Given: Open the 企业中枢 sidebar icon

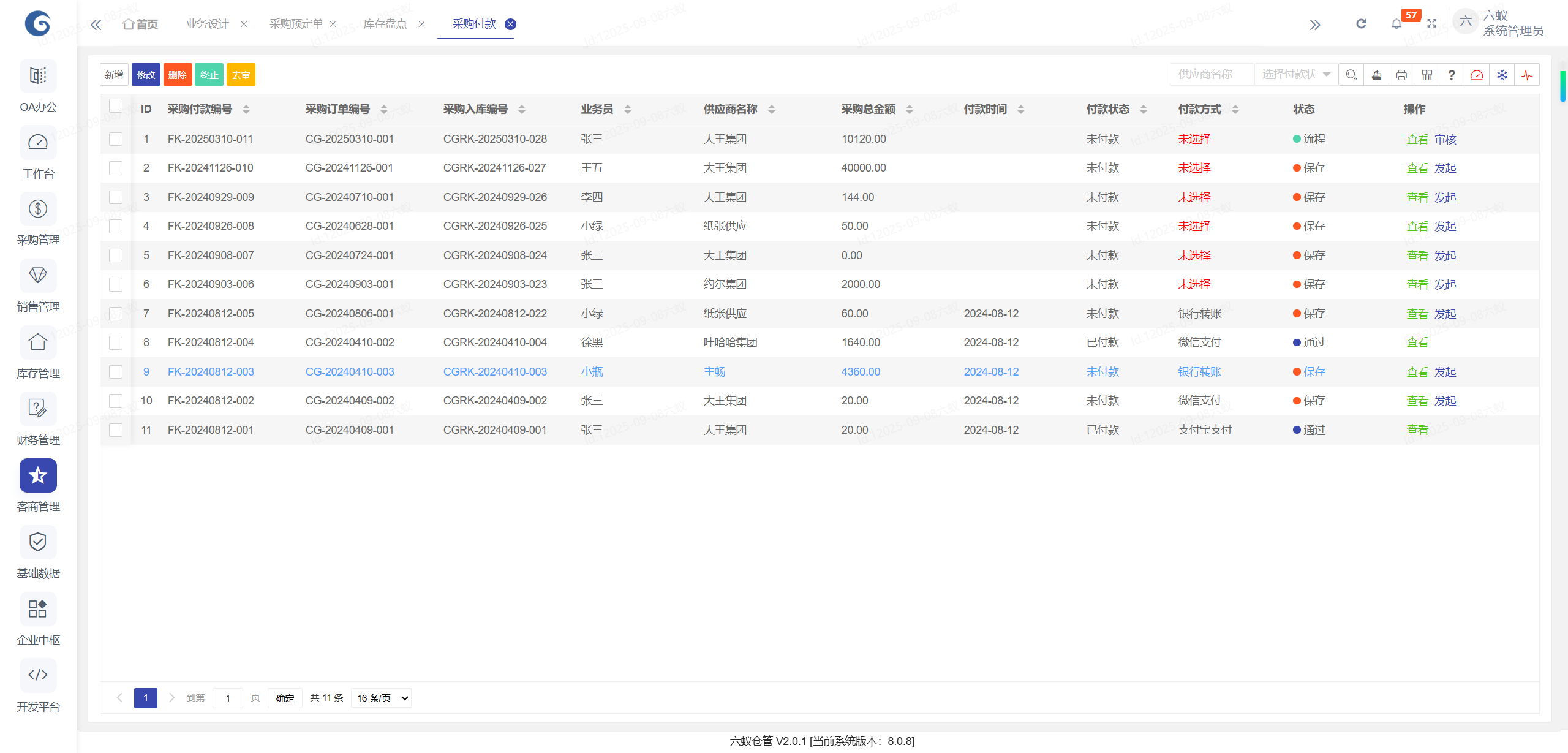Looking at the screenshot, I should point(38,609).
